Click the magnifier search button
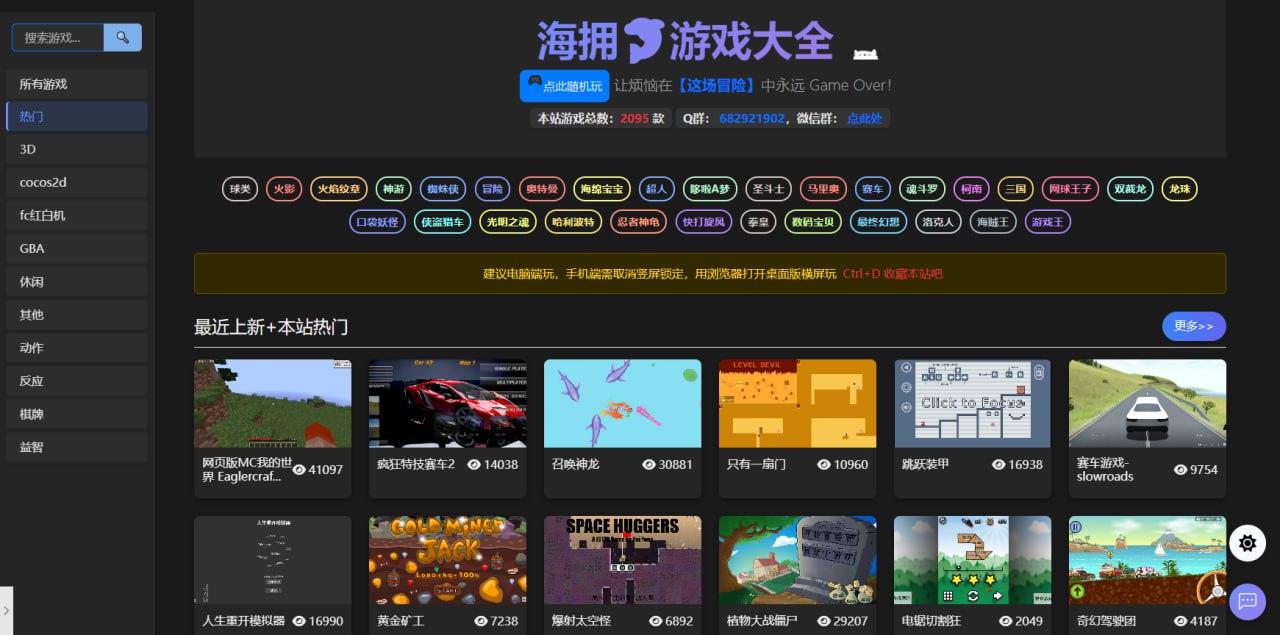This screenshot has width=1280, height=635. tap(122, 38)
